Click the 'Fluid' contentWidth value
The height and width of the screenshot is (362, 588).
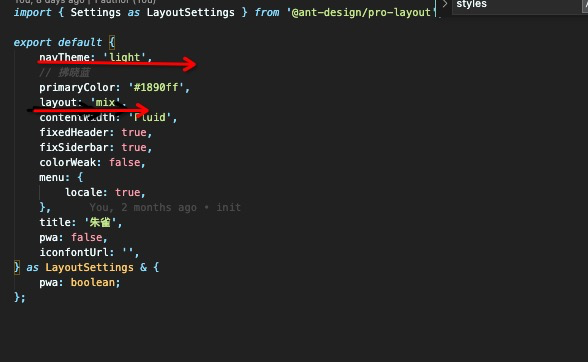(150, 117)
